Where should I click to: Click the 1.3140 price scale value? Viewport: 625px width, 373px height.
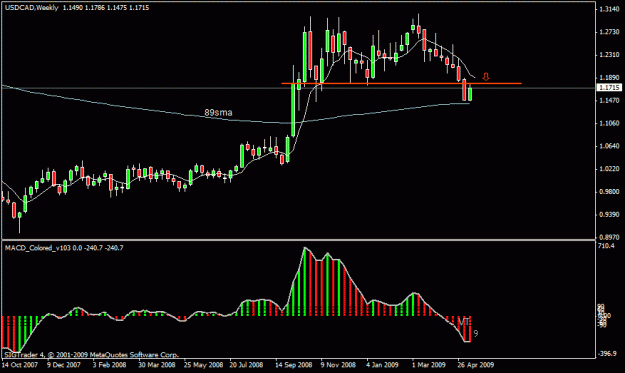(x=609, y=10)
